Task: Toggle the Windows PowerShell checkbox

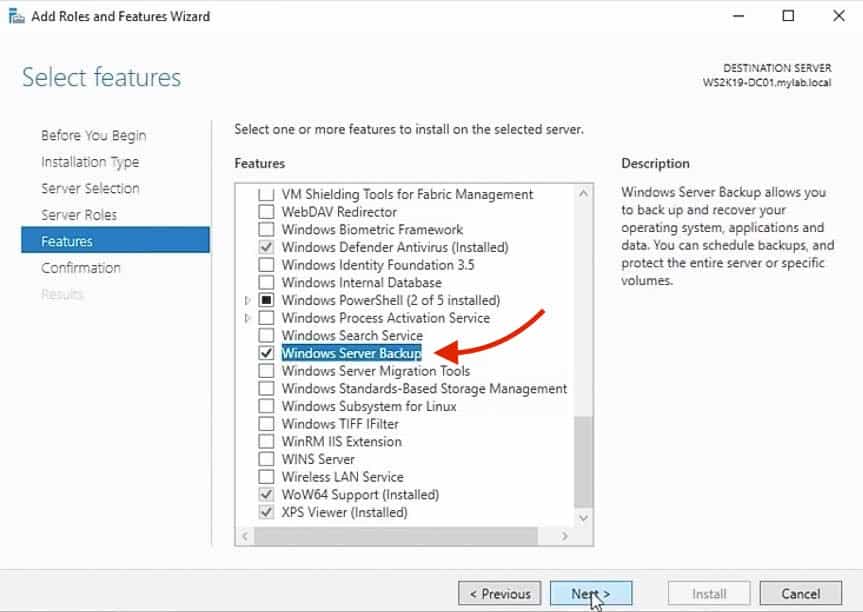Action: 266,300
